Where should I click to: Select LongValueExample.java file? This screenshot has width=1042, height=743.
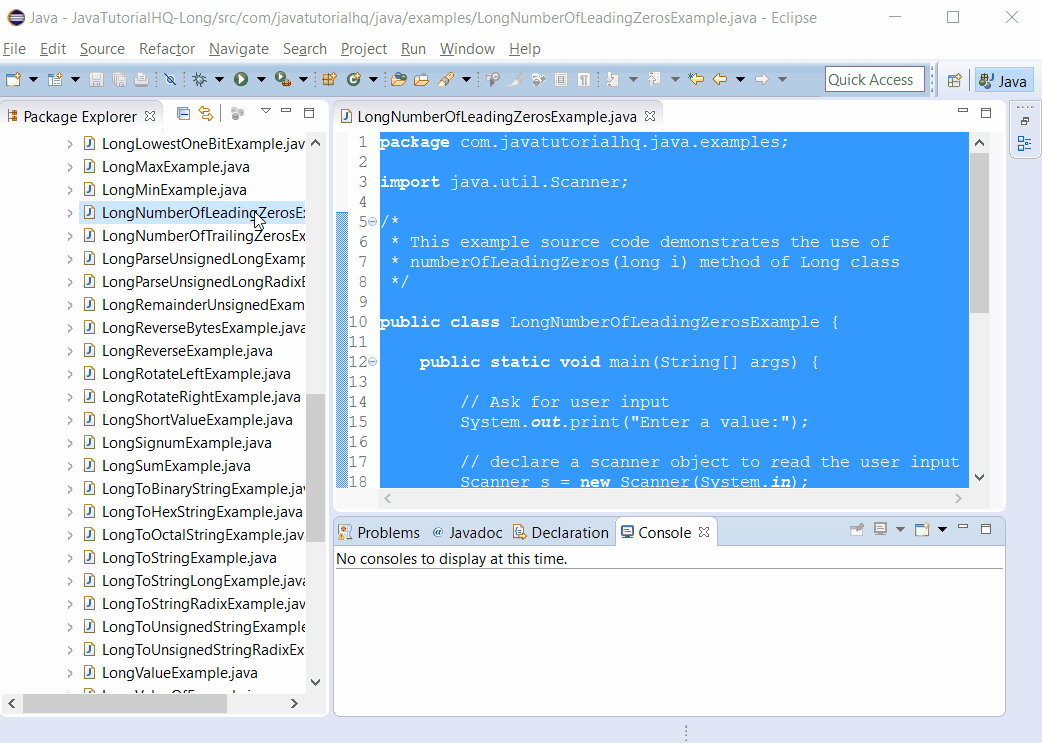179,673
